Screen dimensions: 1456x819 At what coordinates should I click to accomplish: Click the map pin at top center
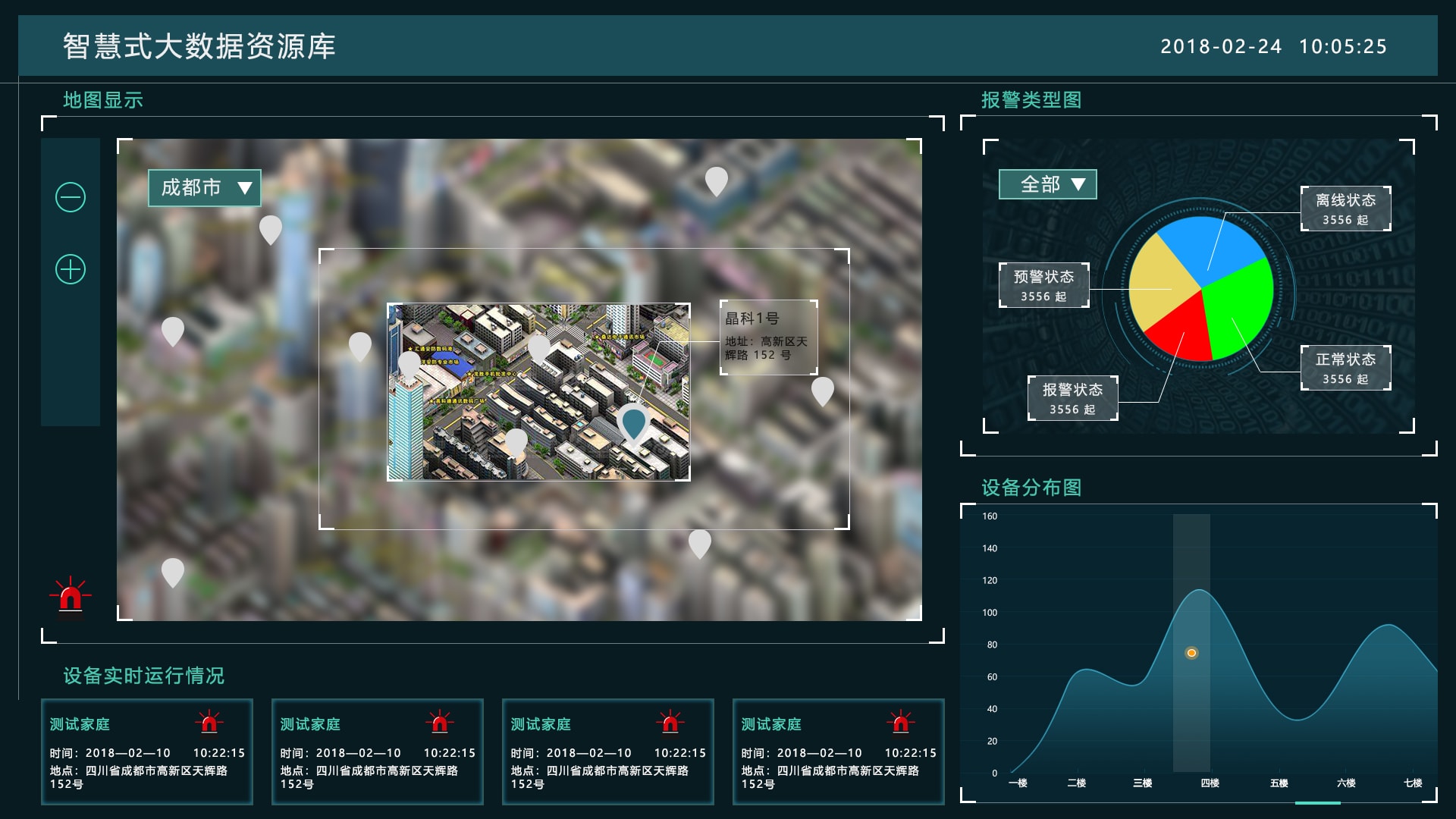click(717, 181)
